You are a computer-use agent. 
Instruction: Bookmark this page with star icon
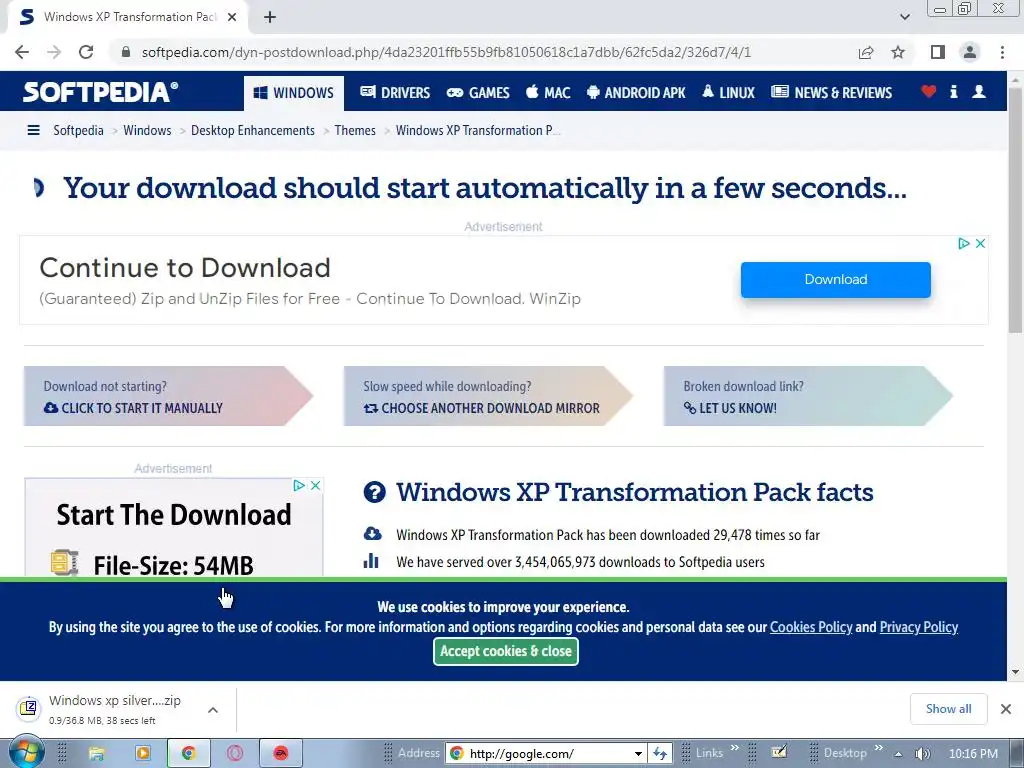click(x=898, y=52)
